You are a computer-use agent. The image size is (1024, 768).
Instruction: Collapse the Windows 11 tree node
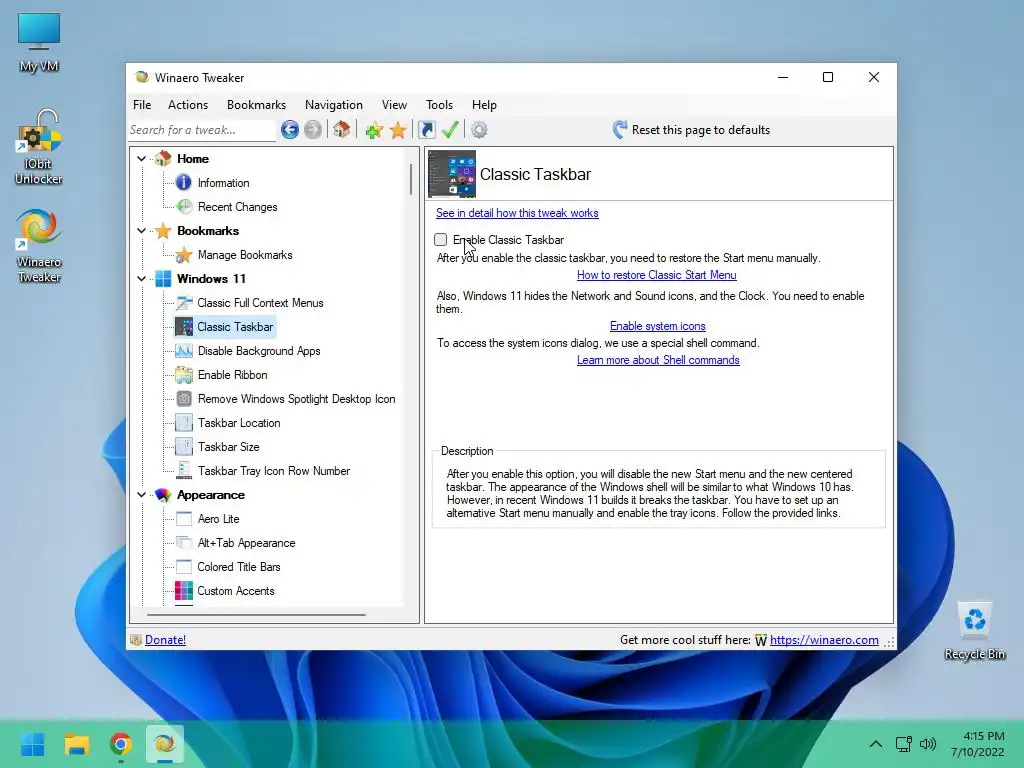(x=142, y=279)
